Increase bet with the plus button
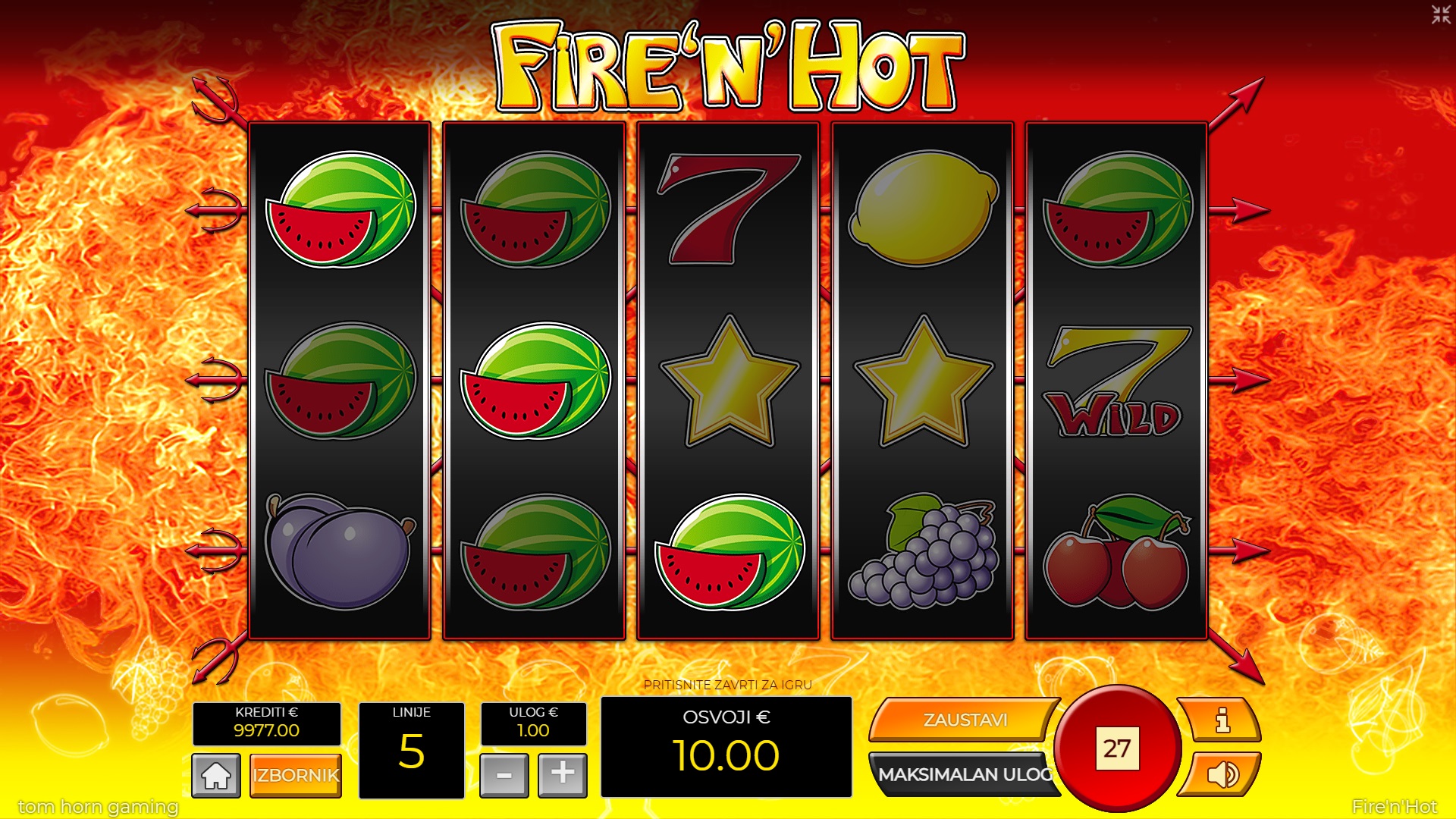The height and width of the screenshot is (819, 1456). pyautogui.click(x=563, y=775)
